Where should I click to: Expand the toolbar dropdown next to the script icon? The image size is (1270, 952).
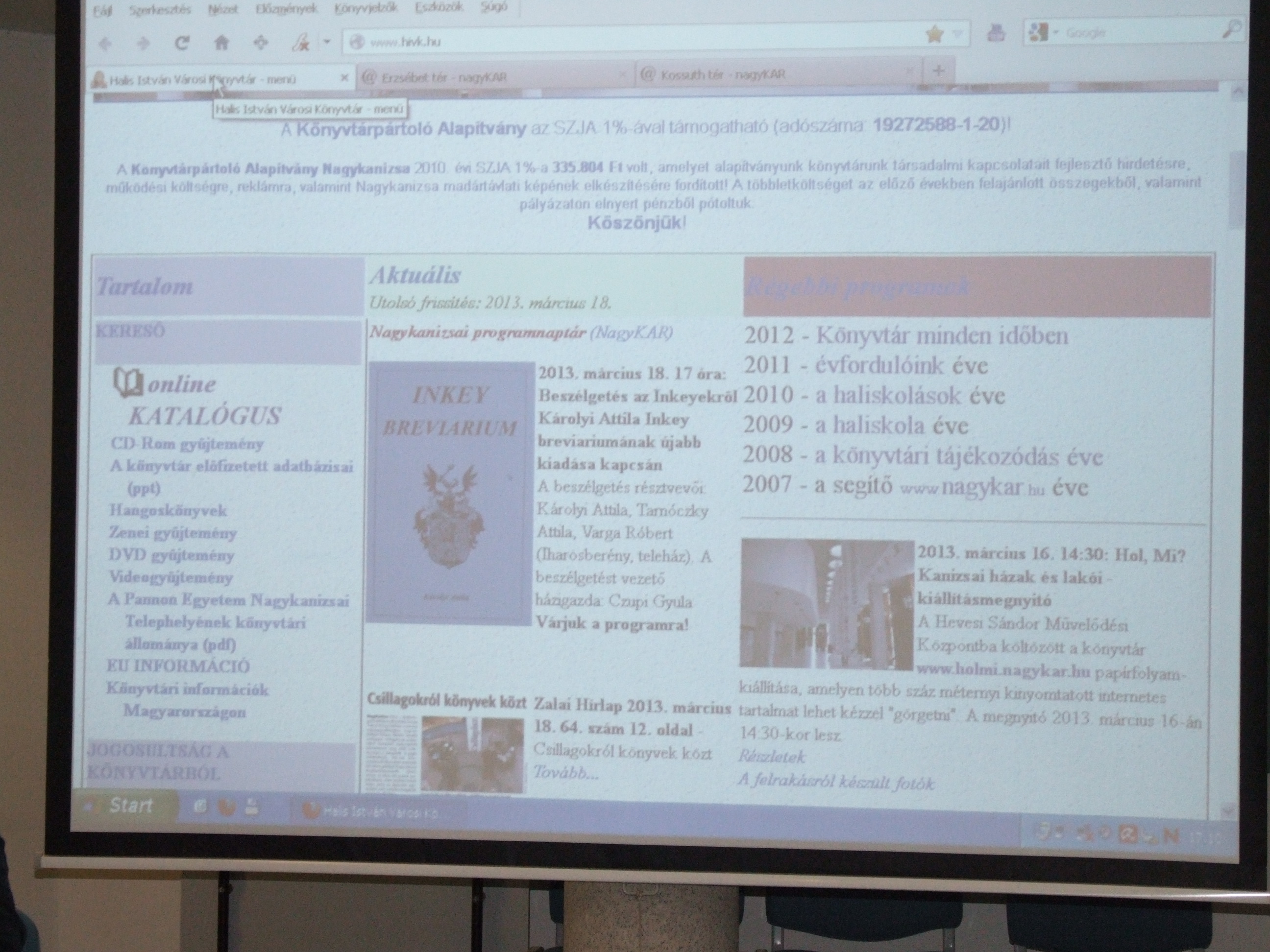tap(327, 41)
